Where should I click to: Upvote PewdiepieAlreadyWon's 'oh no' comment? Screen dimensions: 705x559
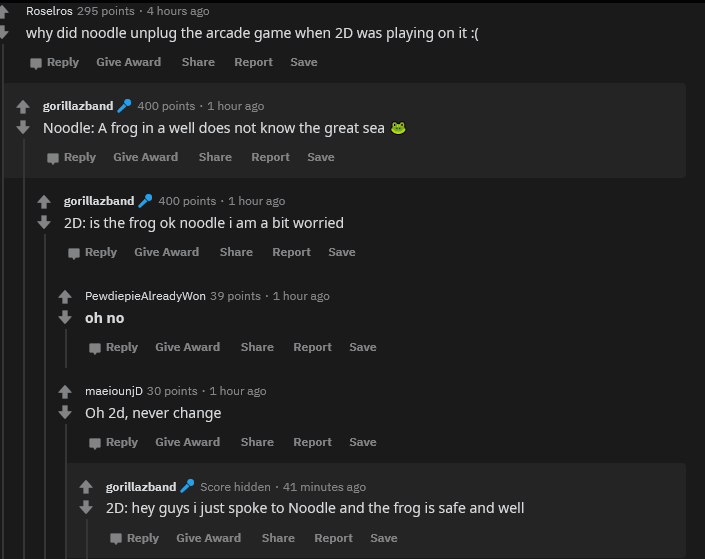pos(64,297)
